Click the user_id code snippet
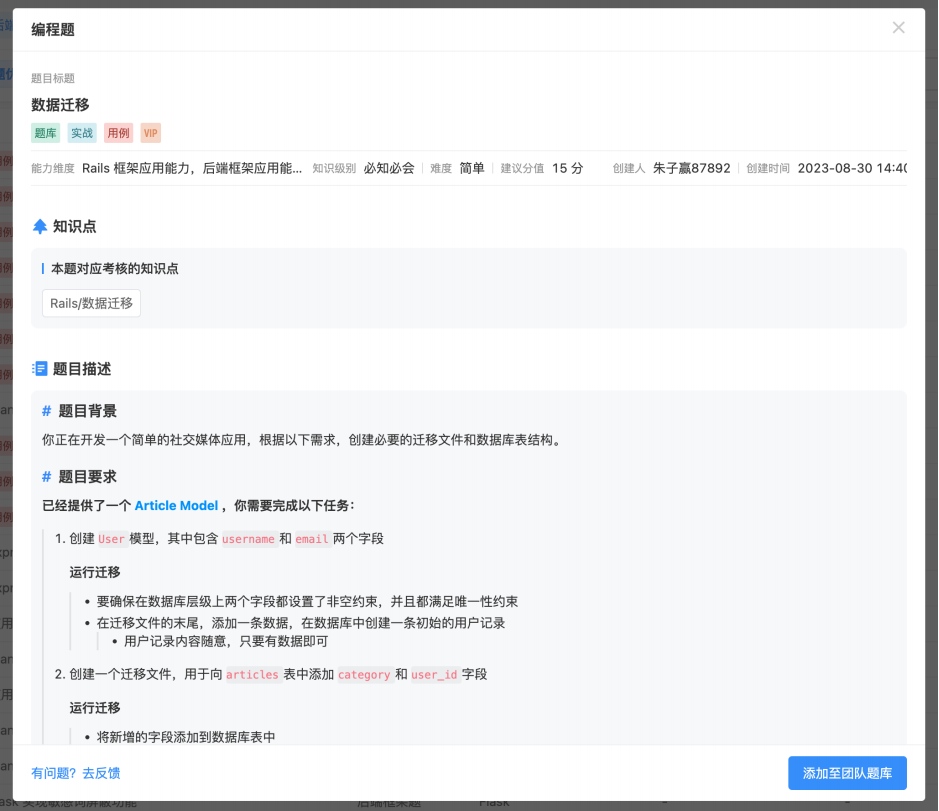939x811 pixels. click(x=434, y=674)
